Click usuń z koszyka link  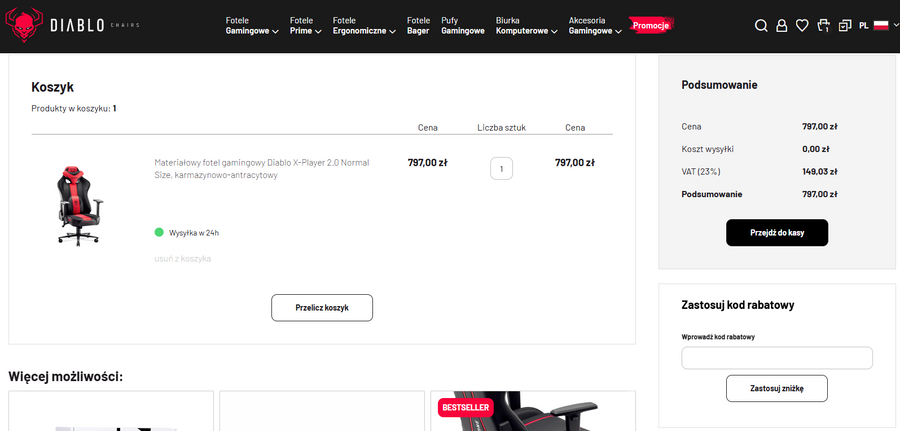click(182, 259)
